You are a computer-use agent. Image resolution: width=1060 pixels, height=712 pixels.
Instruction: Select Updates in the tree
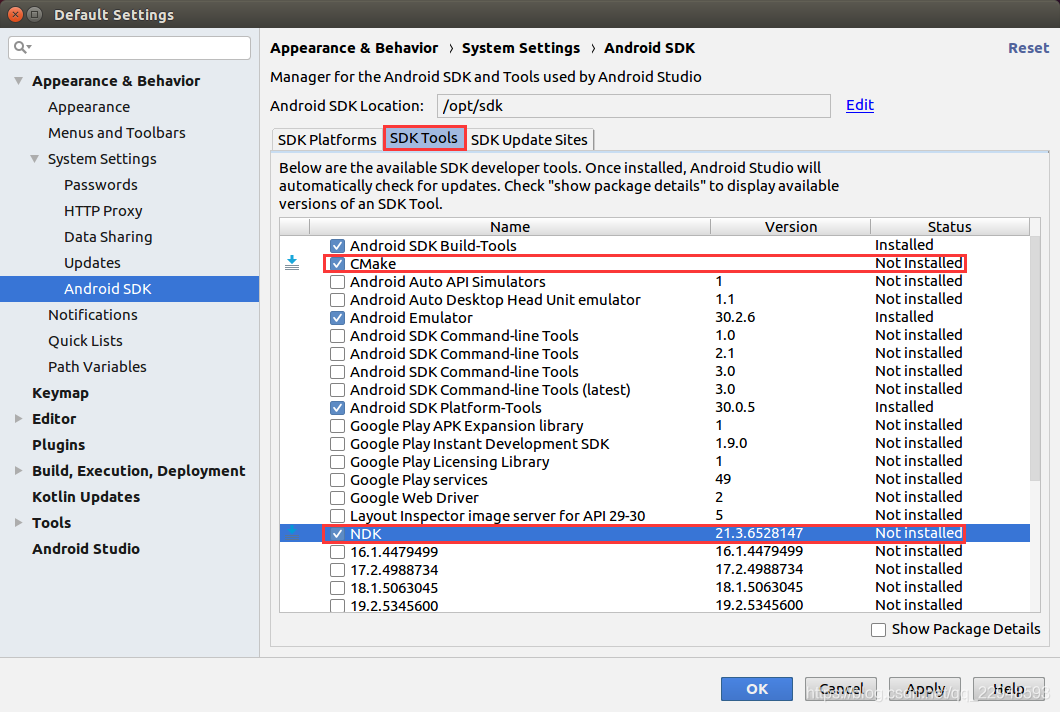point(92,263)
